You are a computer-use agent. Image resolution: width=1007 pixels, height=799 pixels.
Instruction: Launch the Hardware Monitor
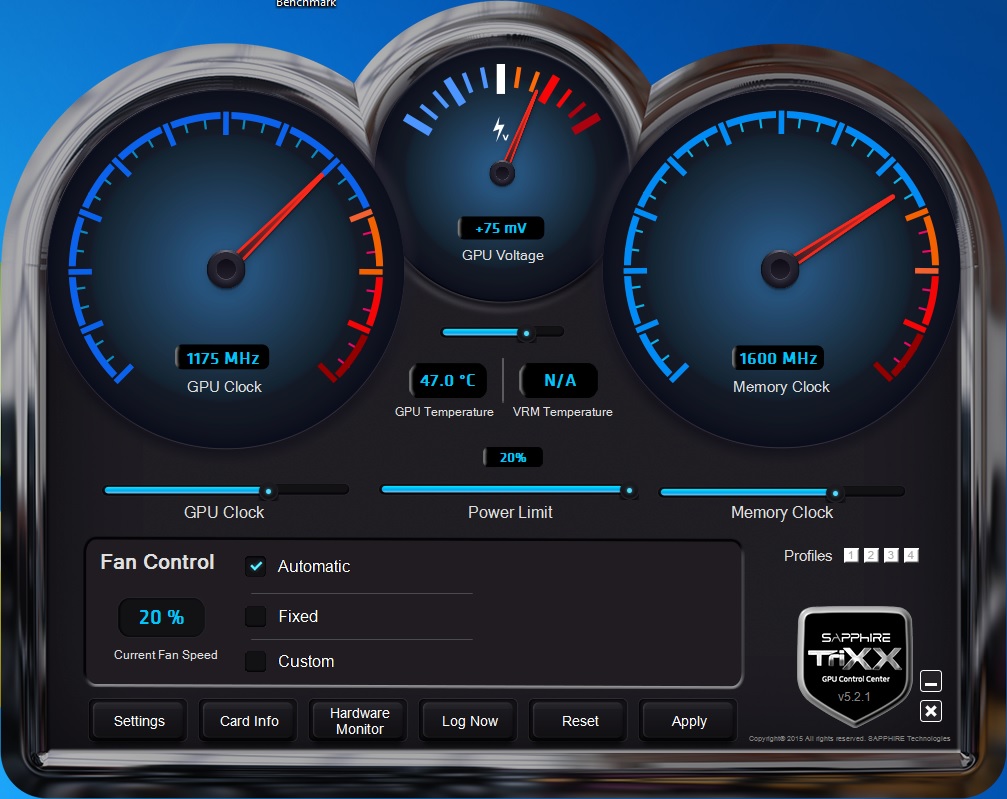pyautogui.click(x=359, y=721)
